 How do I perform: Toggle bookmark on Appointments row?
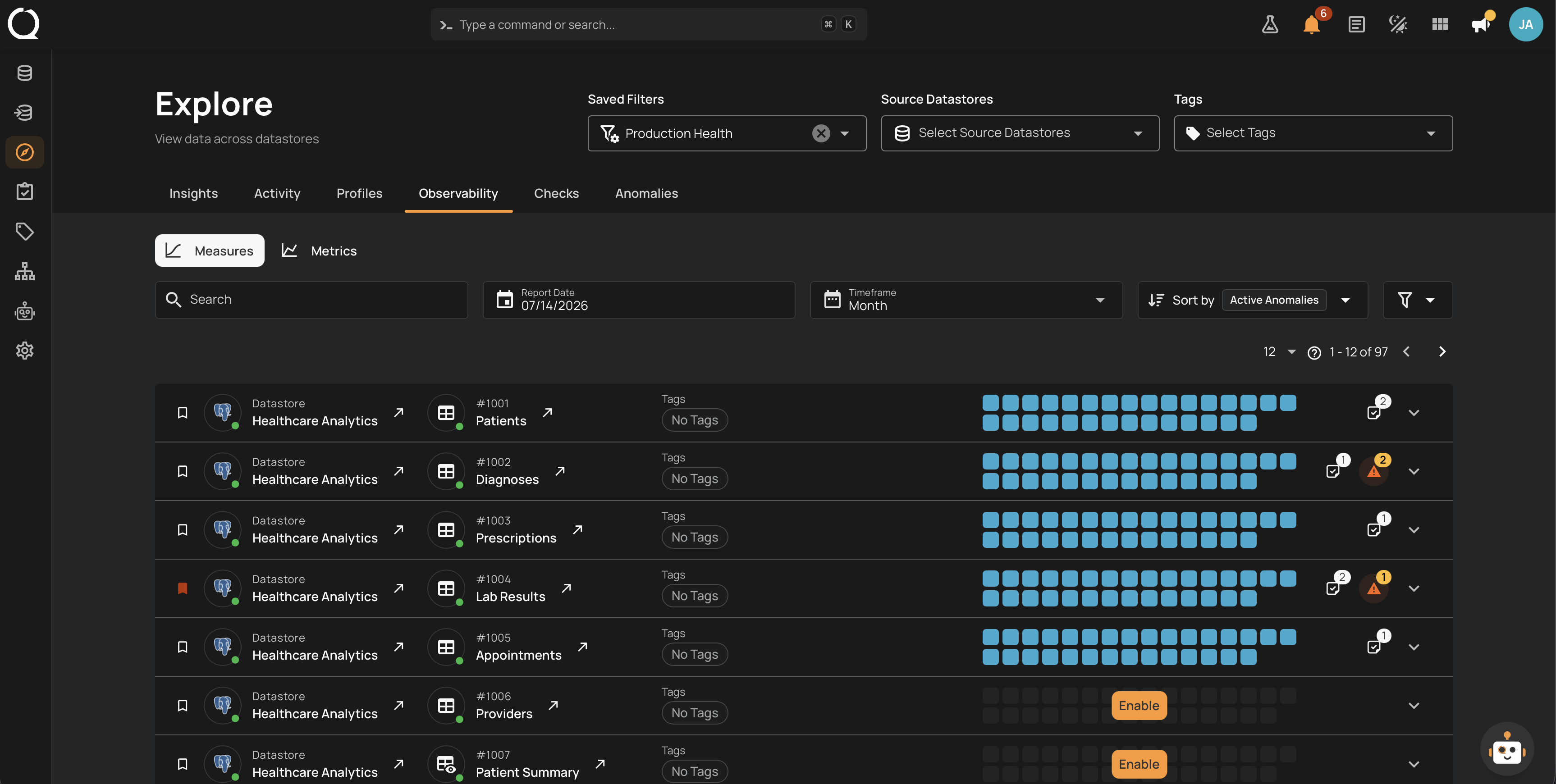pos(182,647)
